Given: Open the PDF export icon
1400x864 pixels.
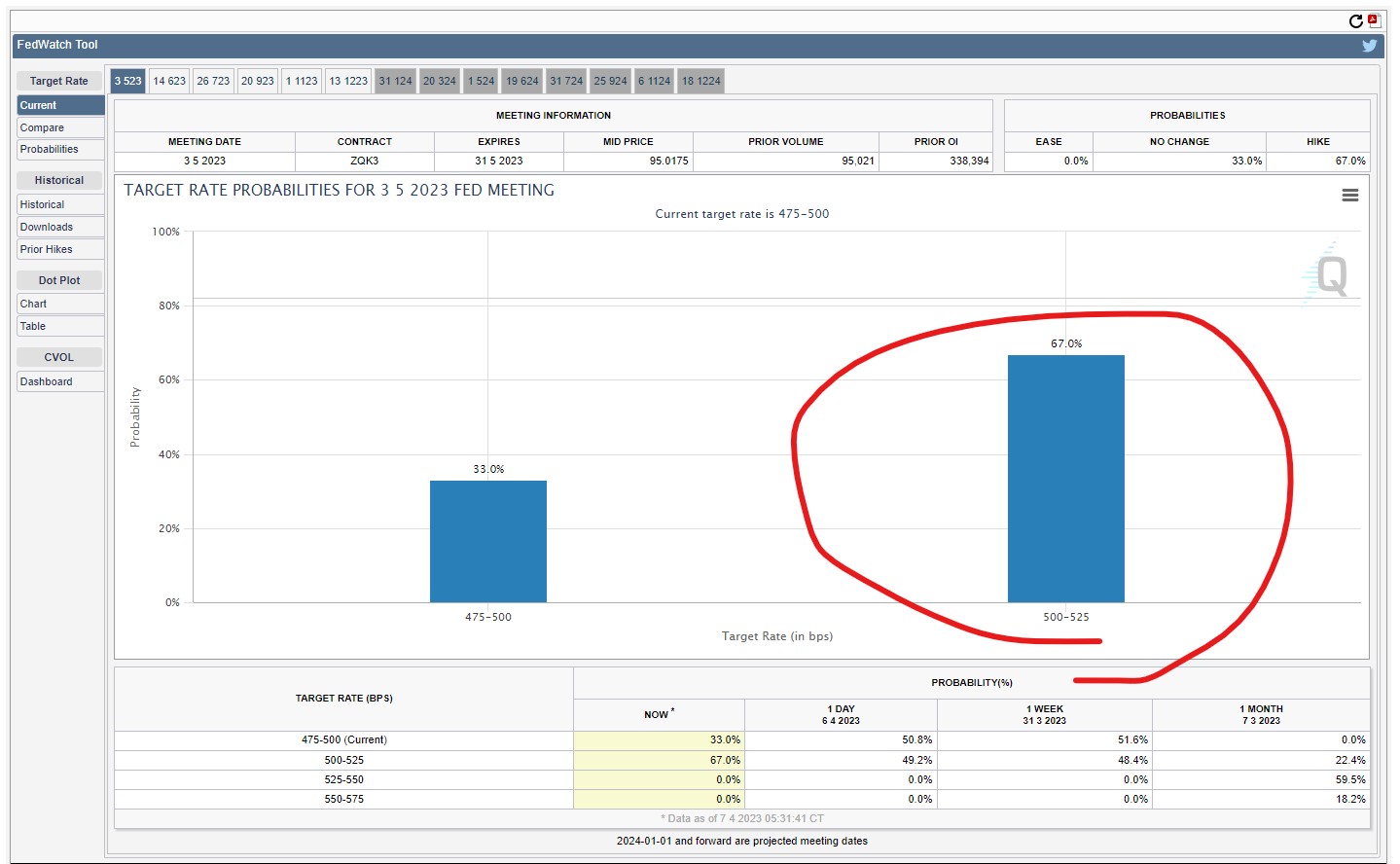Looking at the screenshot, I should 1374,20.
